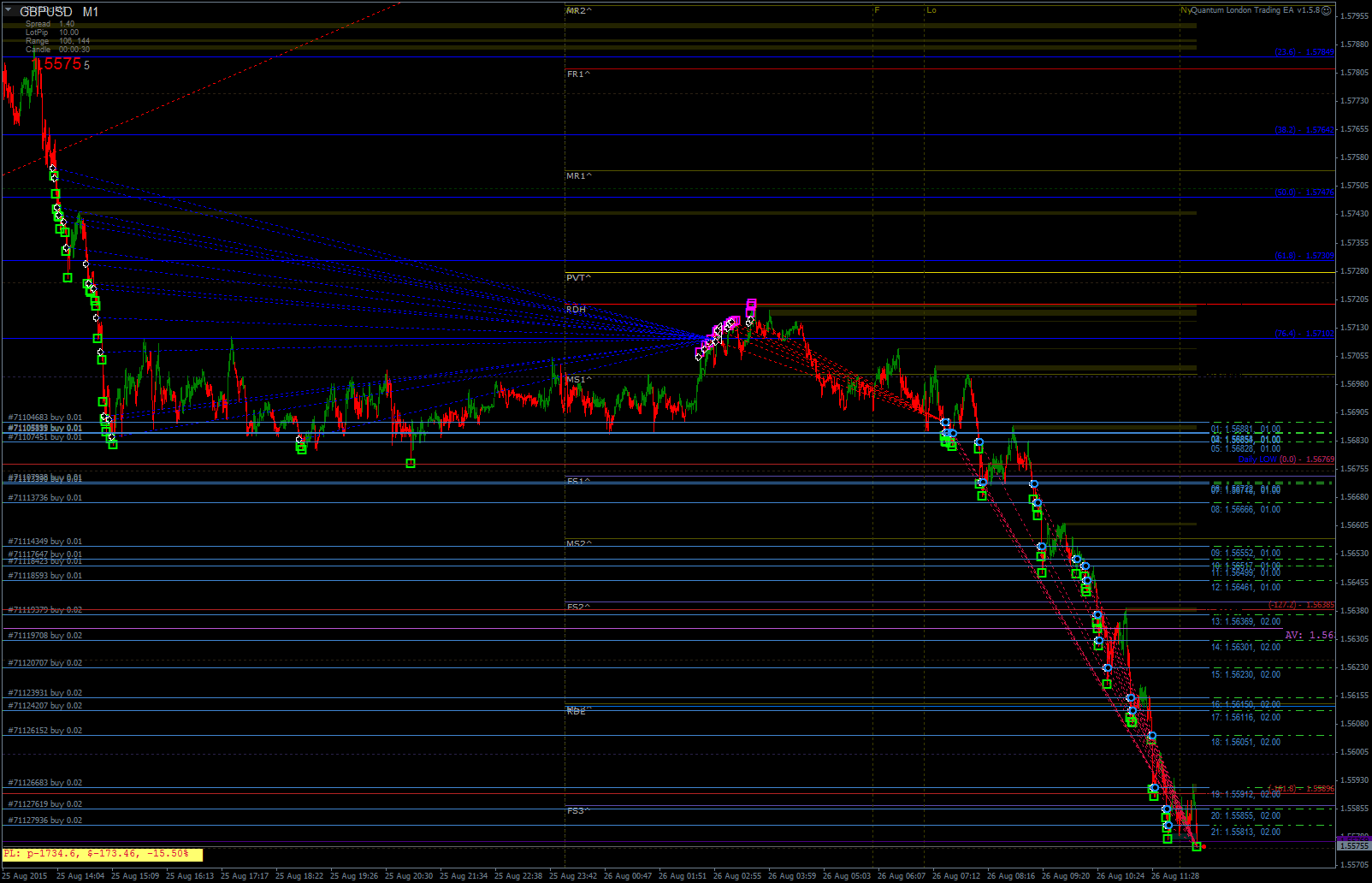Select order line #71104683 buy 0.01
The height and width of the screenshot is (883, 1372).
pos(45,418)
